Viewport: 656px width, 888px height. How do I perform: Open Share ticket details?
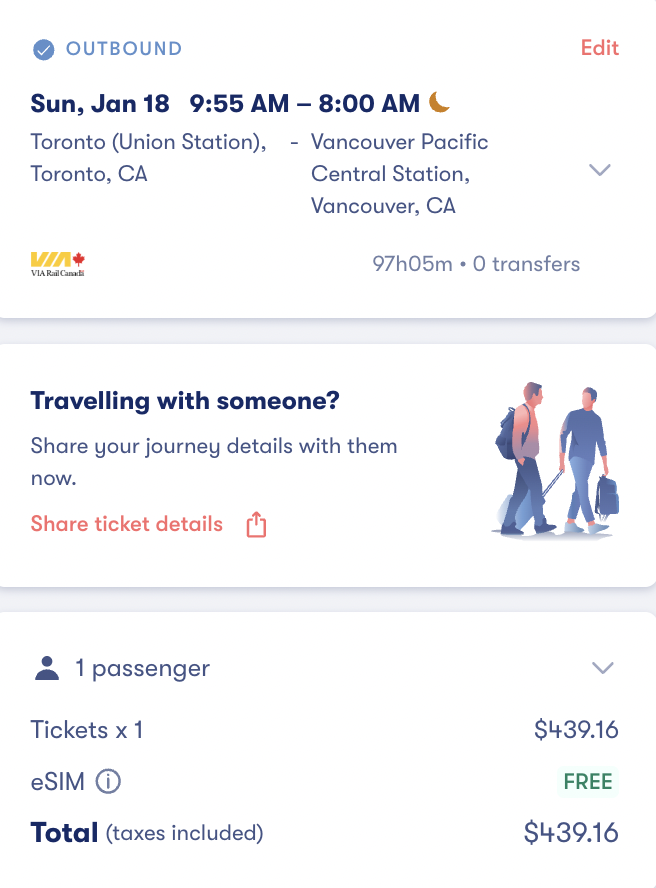[126, 523]
